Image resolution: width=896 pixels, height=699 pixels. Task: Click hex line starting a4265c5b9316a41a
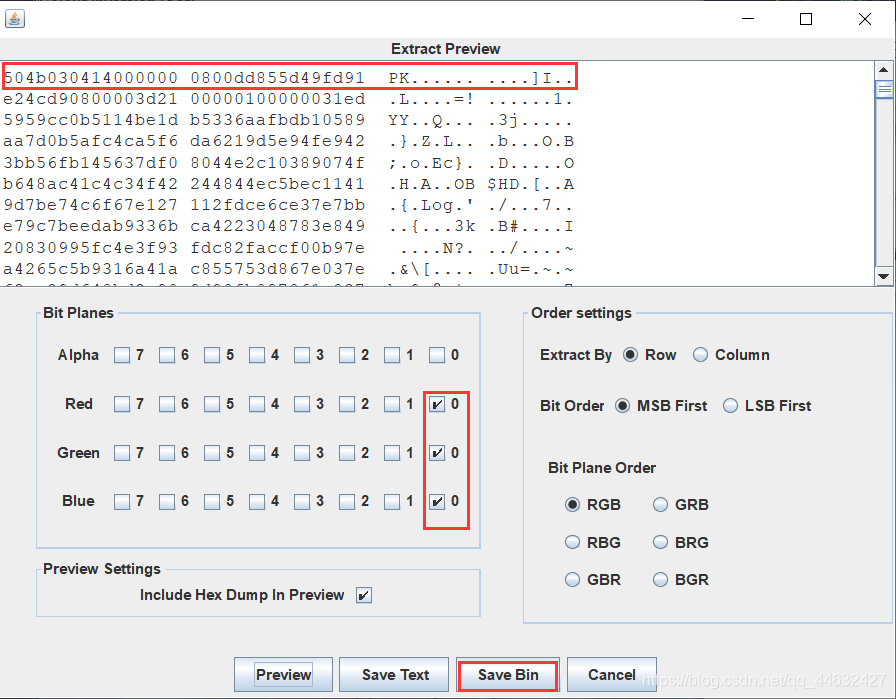[x=289, y=269]
